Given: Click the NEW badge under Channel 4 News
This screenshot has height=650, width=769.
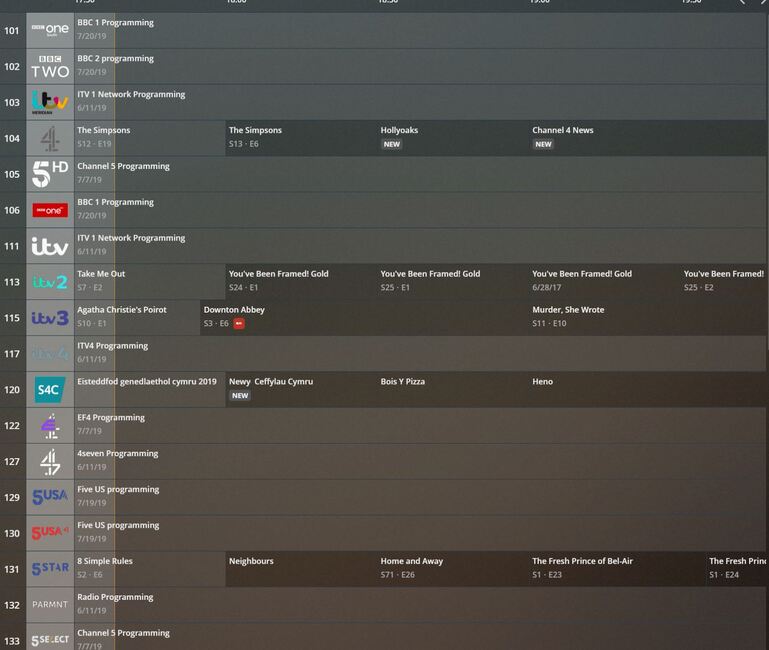Looking at the screenshot, I should [x=543, y=144].
